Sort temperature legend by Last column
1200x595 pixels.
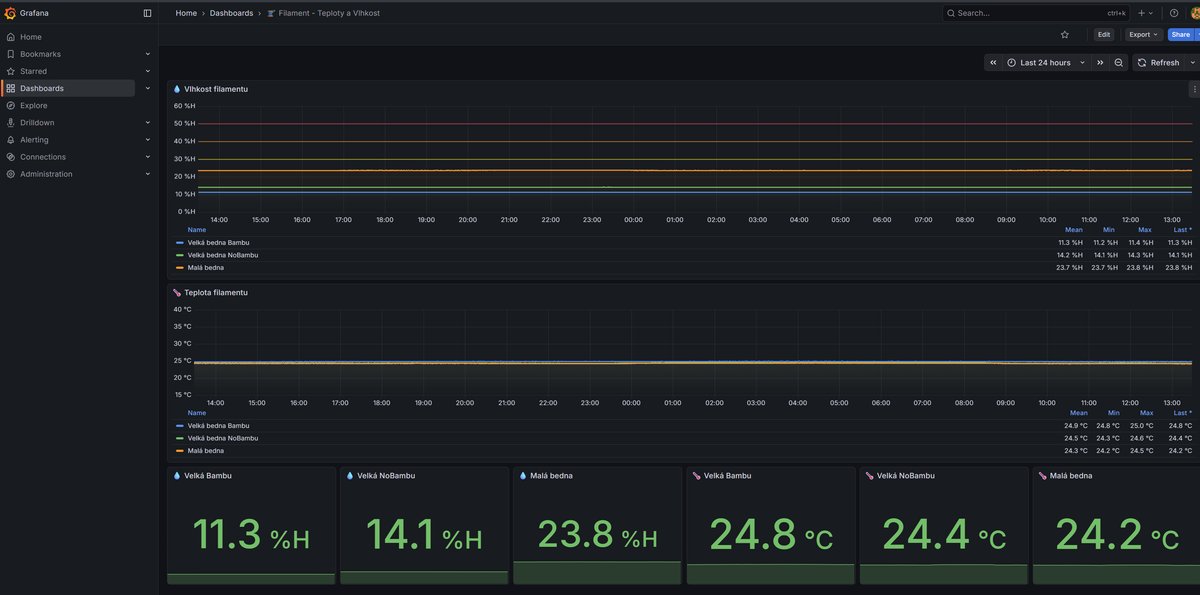pos(1183,413)
